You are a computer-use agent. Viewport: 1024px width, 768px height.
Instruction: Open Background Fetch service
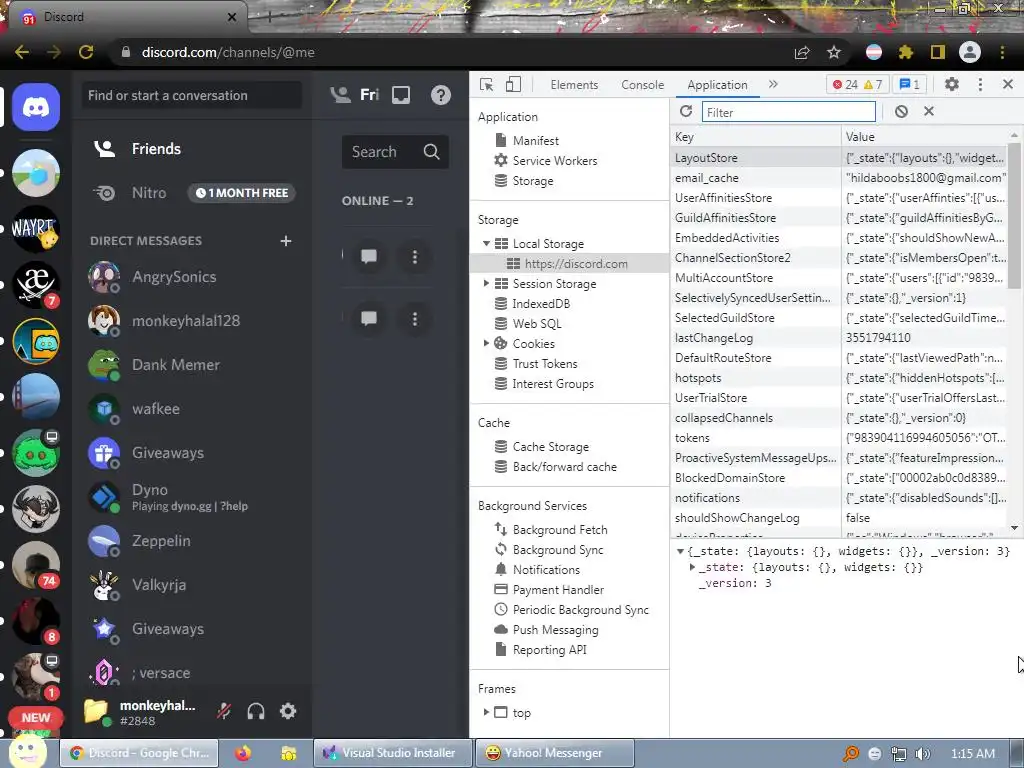click(x=560, y=530)
